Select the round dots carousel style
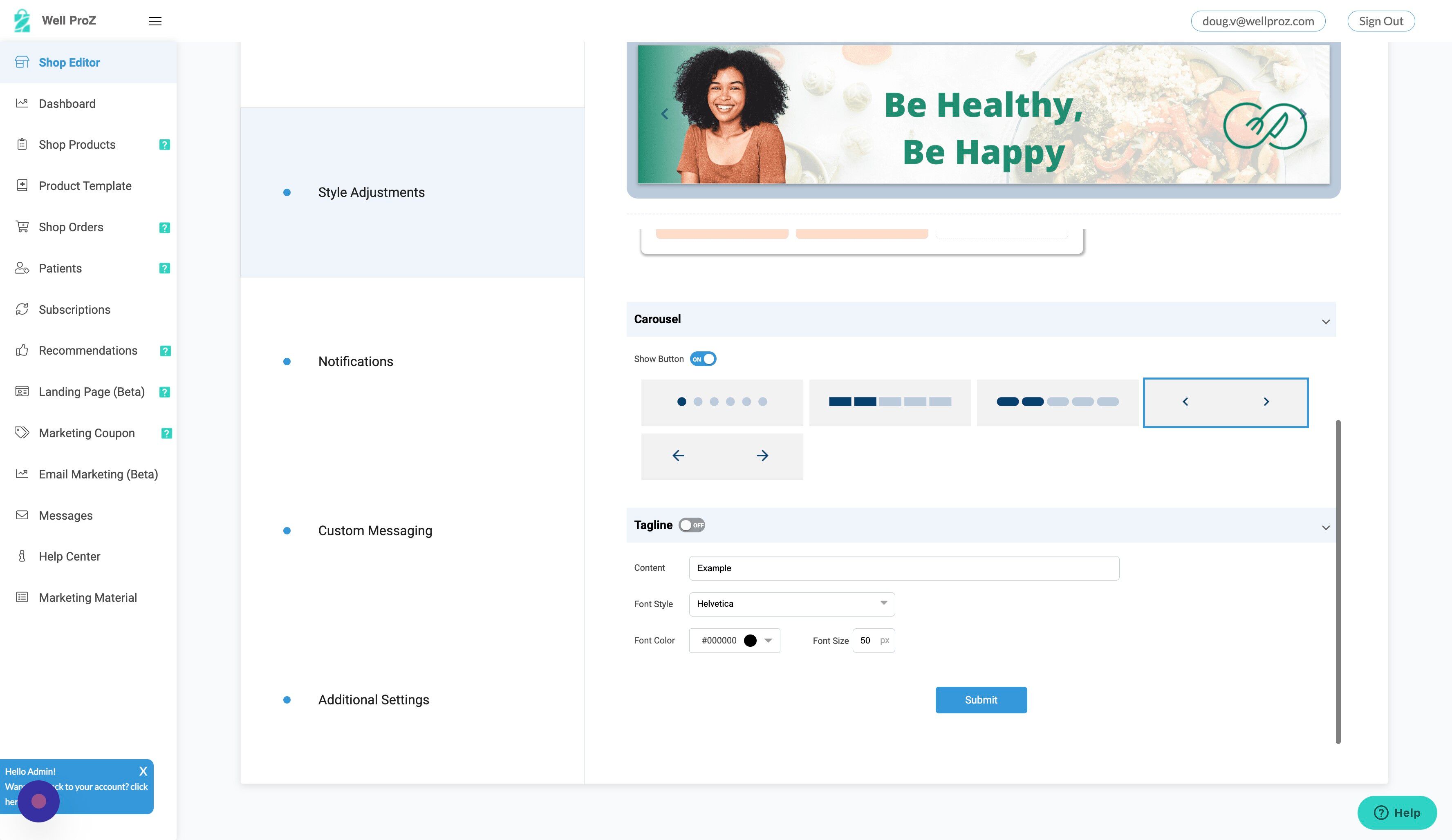1452x840 pixels. (722, 402)
